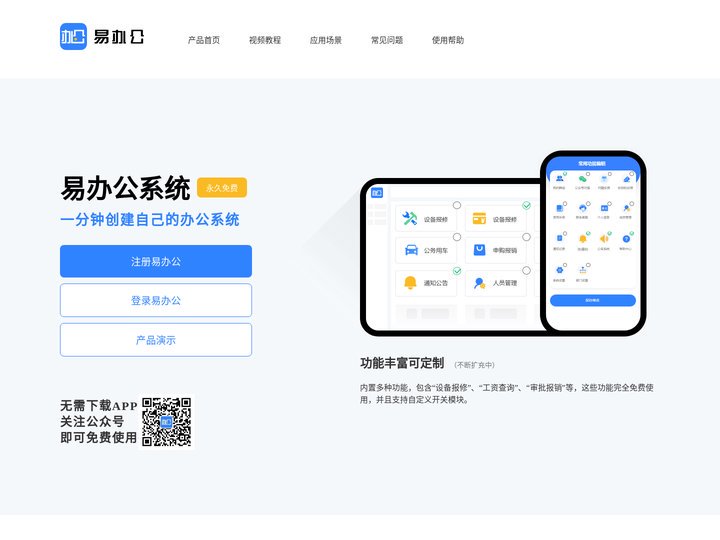Toggle the circle on wrench 设备报修 card
Image resolution: width=720 pixels, height=540 pixels.
pyautogui.click(x=457, y=205)
